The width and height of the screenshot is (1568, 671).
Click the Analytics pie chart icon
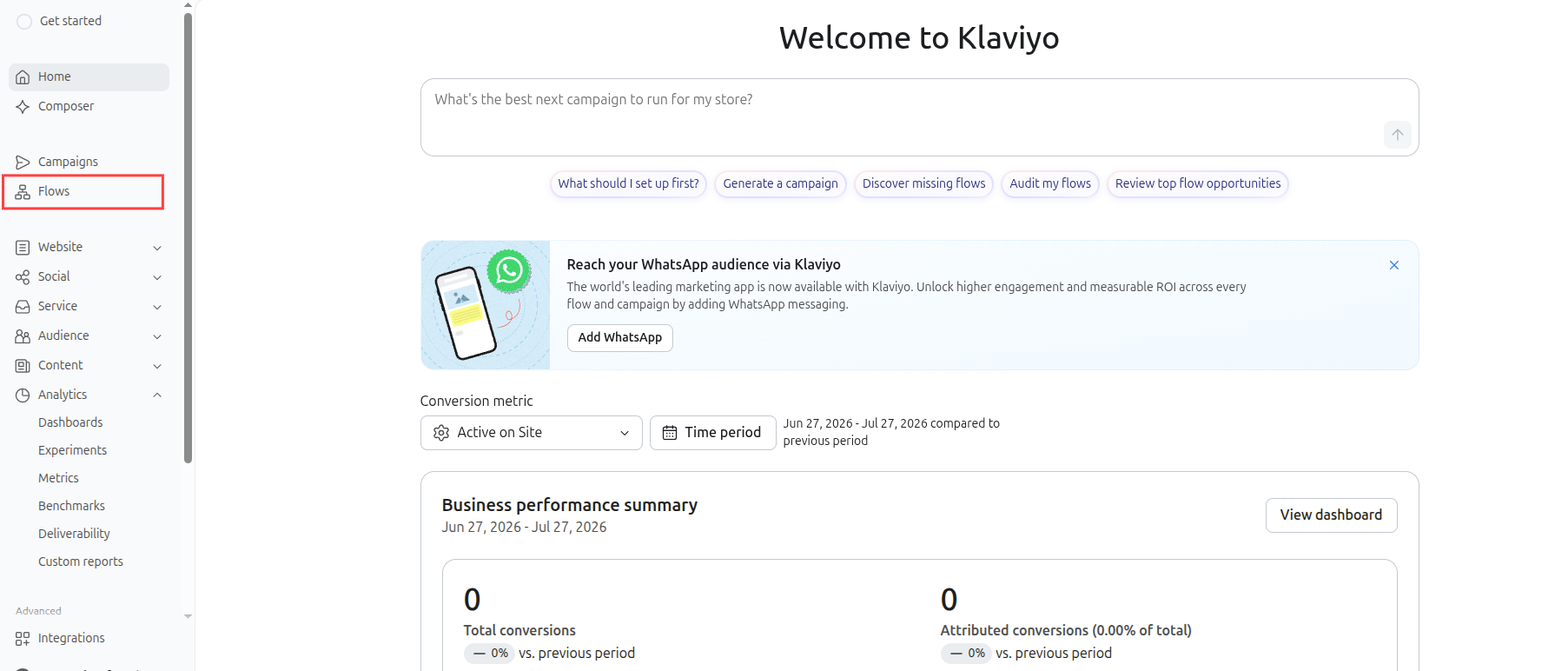(23, 395)
